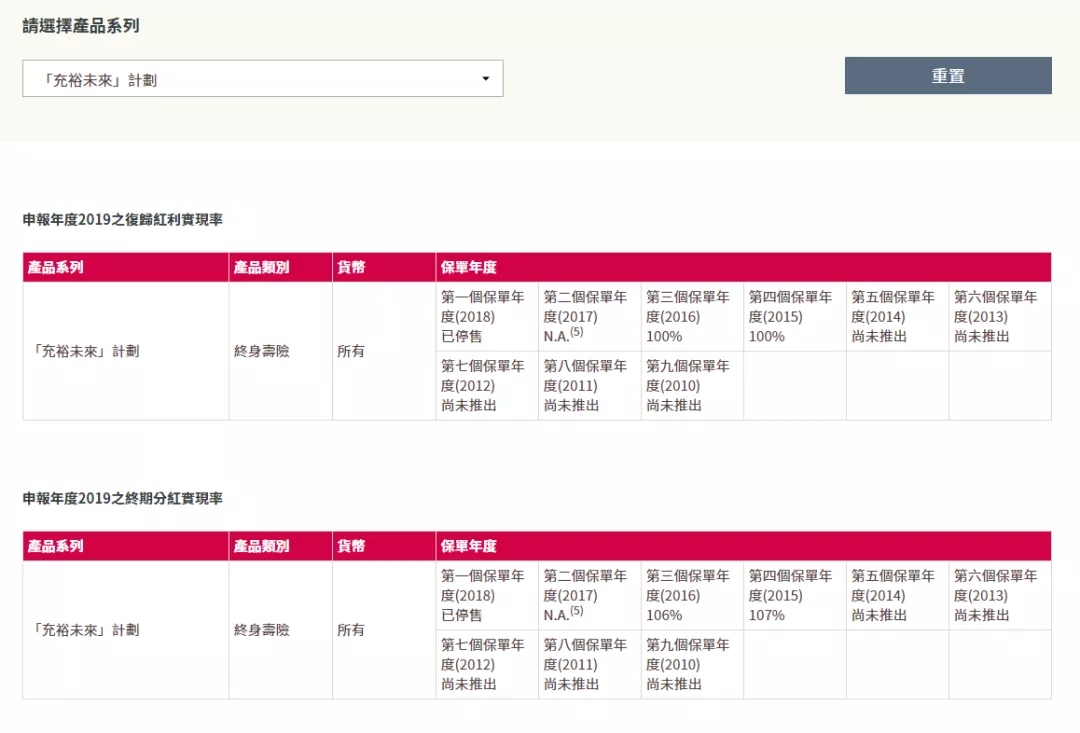Click 保單年度 header in 終期分紅 table
Image resolution: width=1080 pixels, height=733 pixels.
743,546
